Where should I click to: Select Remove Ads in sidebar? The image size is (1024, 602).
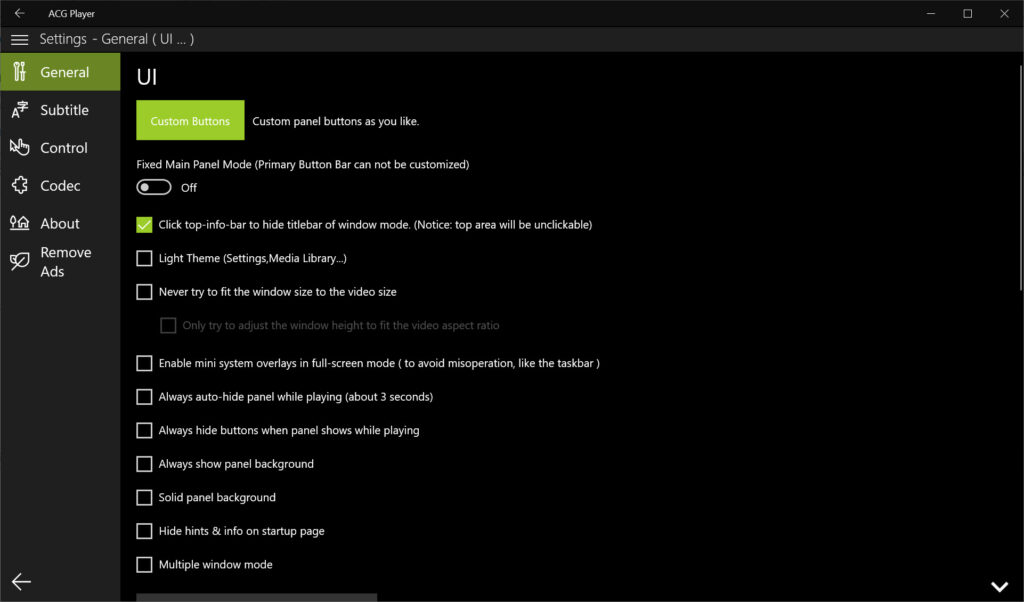[60, 262]
